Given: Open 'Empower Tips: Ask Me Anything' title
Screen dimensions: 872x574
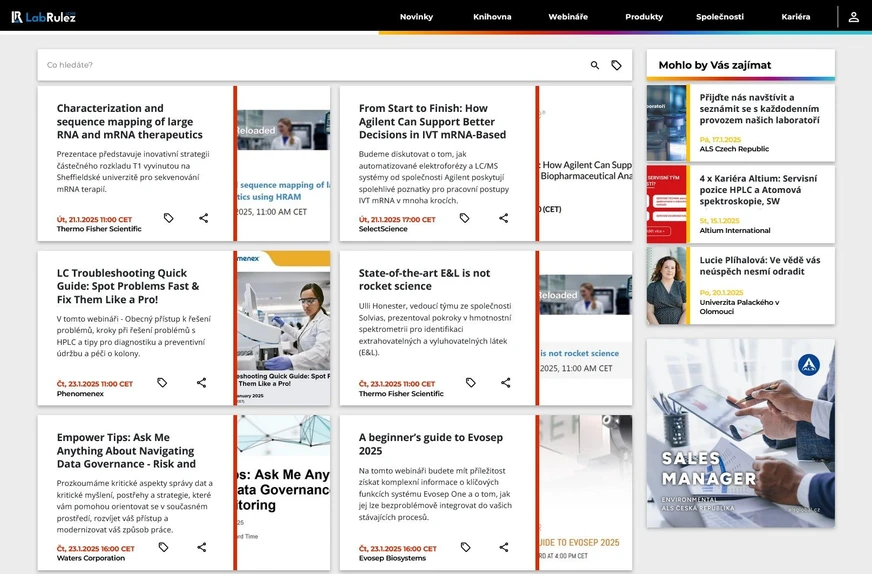Looking at the screenshot, I should pos(126,451).
